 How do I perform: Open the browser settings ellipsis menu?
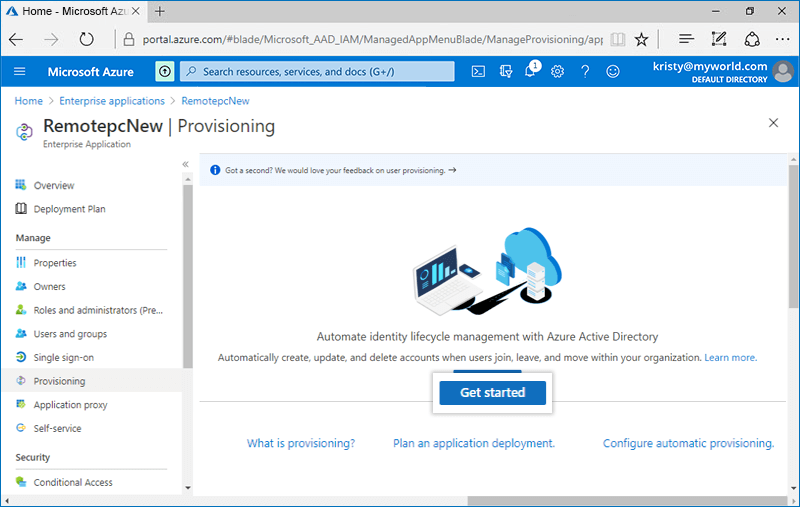[783, 40]
